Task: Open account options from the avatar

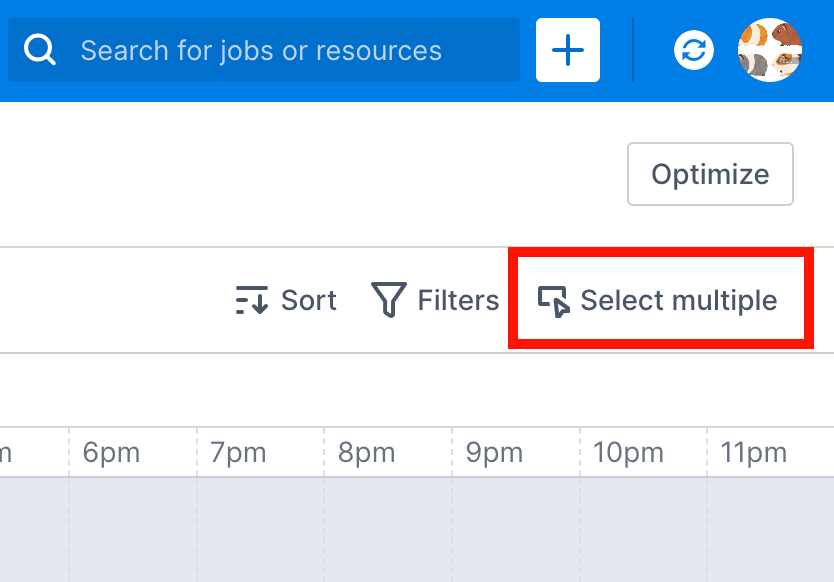Action: point(769,50)
